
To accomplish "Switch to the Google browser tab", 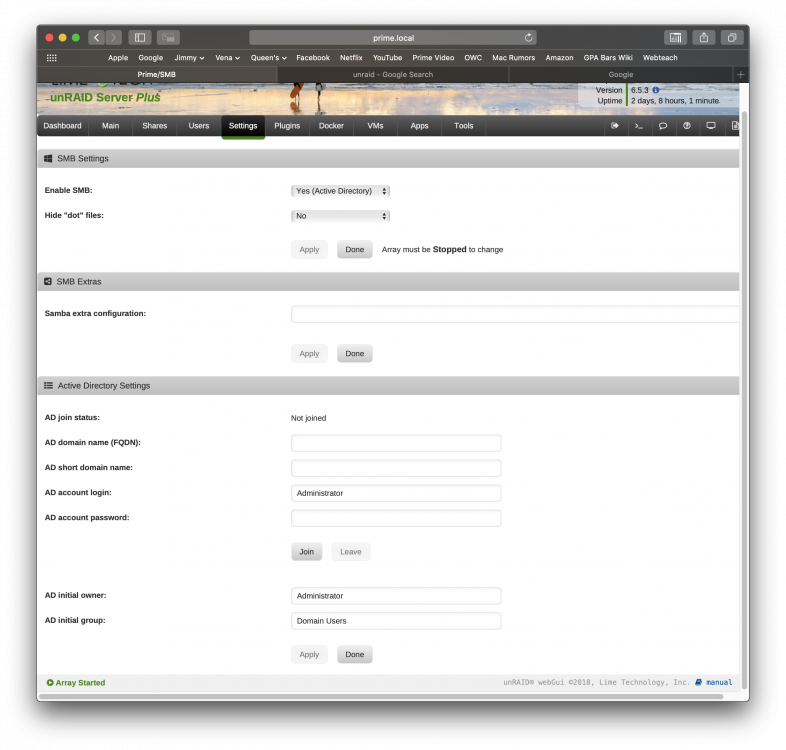I will (621, 74).
